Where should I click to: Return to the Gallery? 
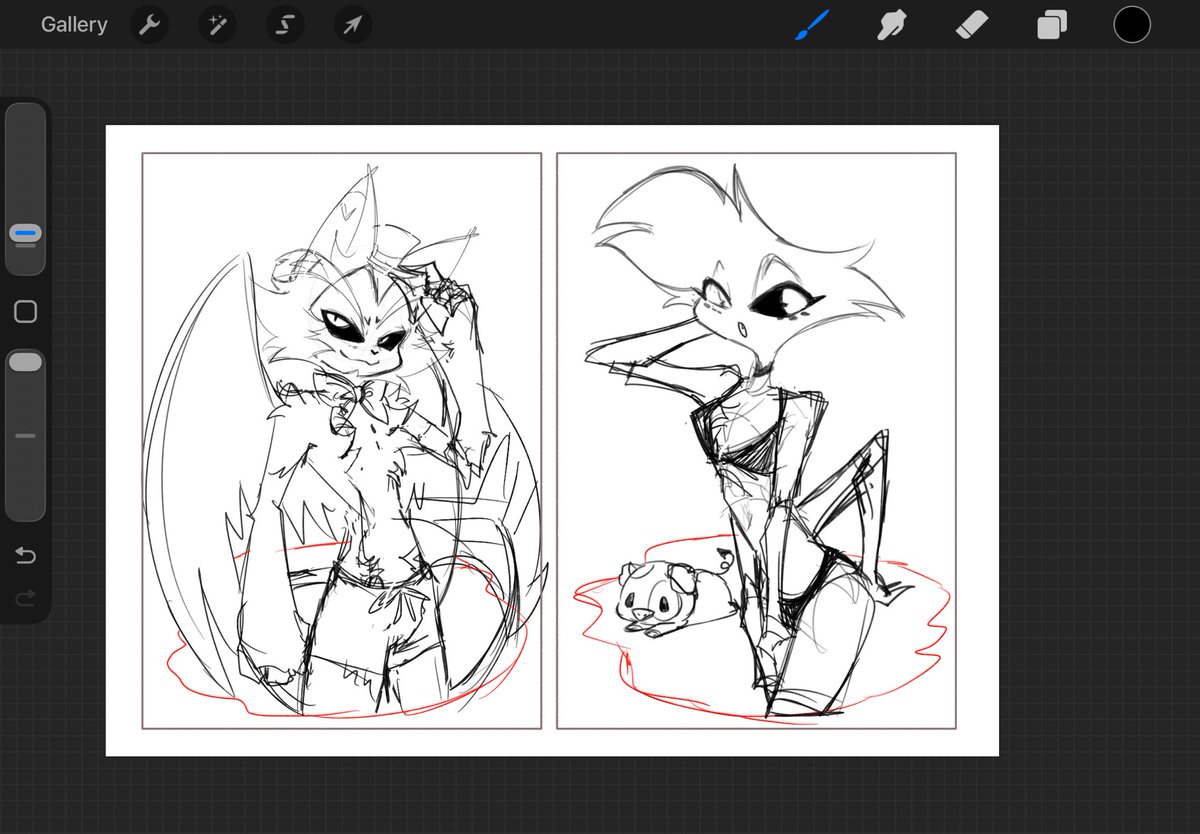tap(74, 25)
